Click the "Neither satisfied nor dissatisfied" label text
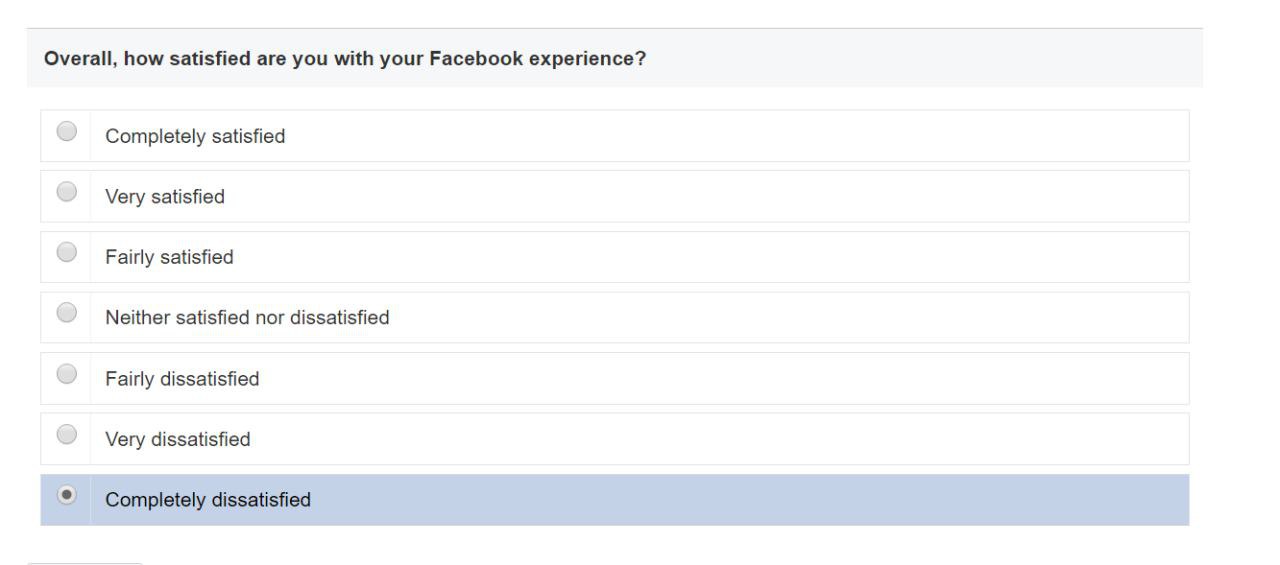This screenshot has height=565, width=1280. pyautogui.click(x=247, y=319)
